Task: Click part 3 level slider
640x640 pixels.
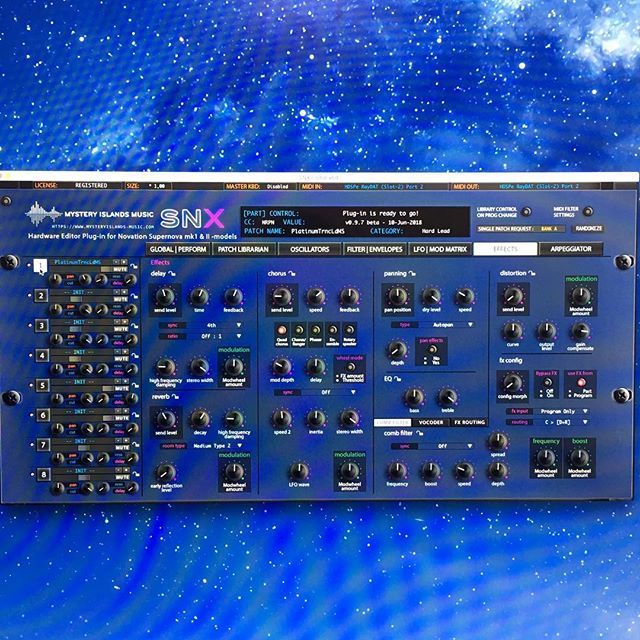Action: pyautogui.click(x=82, y=329)
